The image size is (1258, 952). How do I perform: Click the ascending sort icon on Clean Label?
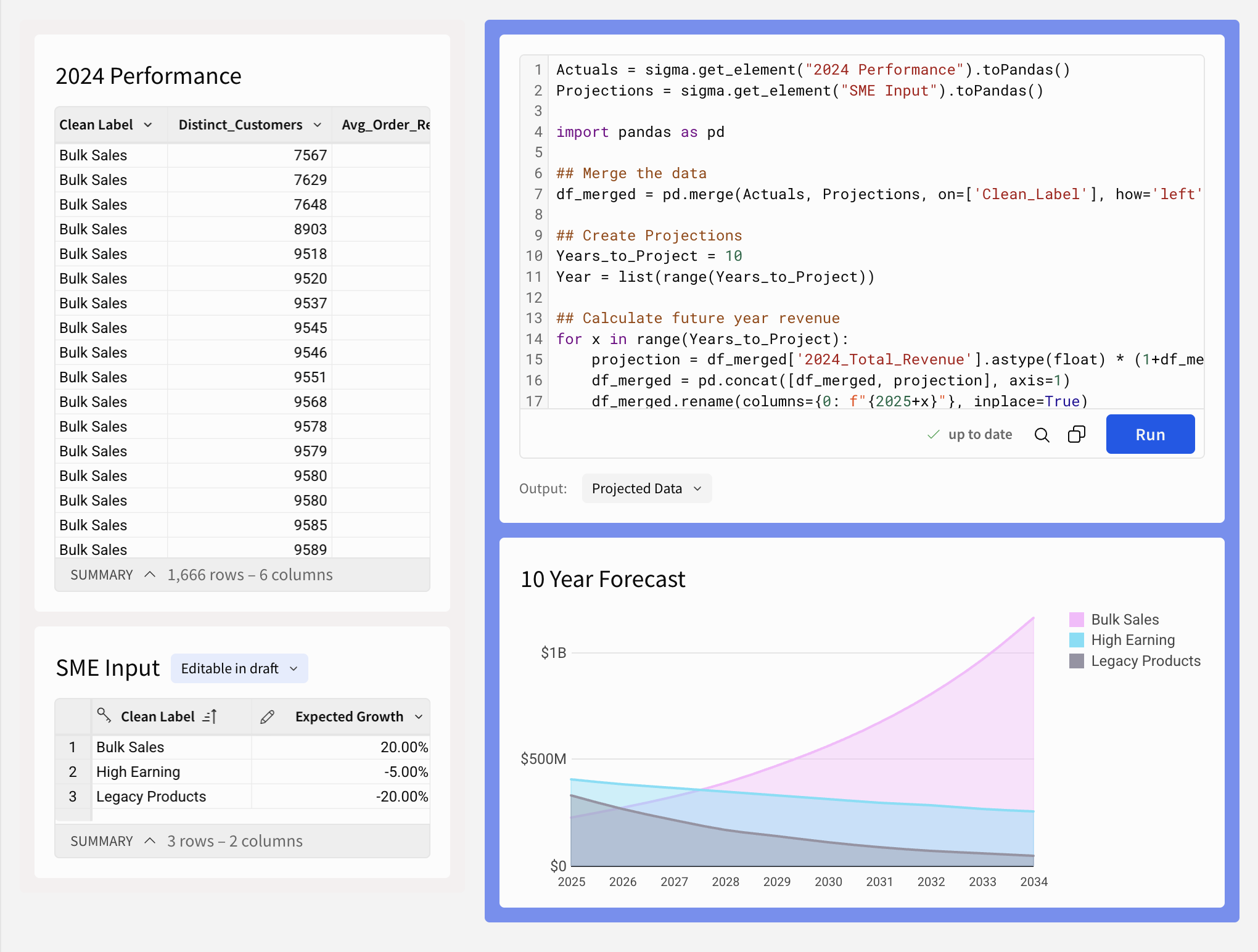click(x=210, y=716)
